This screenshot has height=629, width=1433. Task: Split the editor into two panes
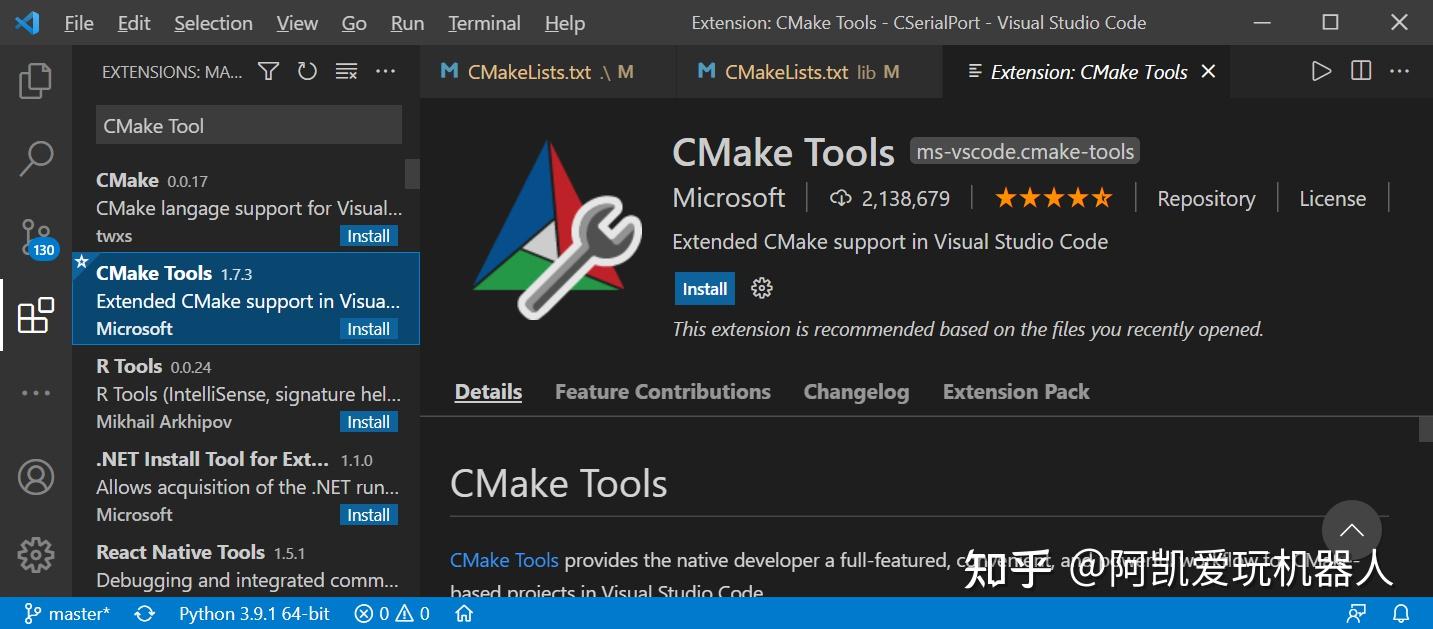[x=1360, y=71]
